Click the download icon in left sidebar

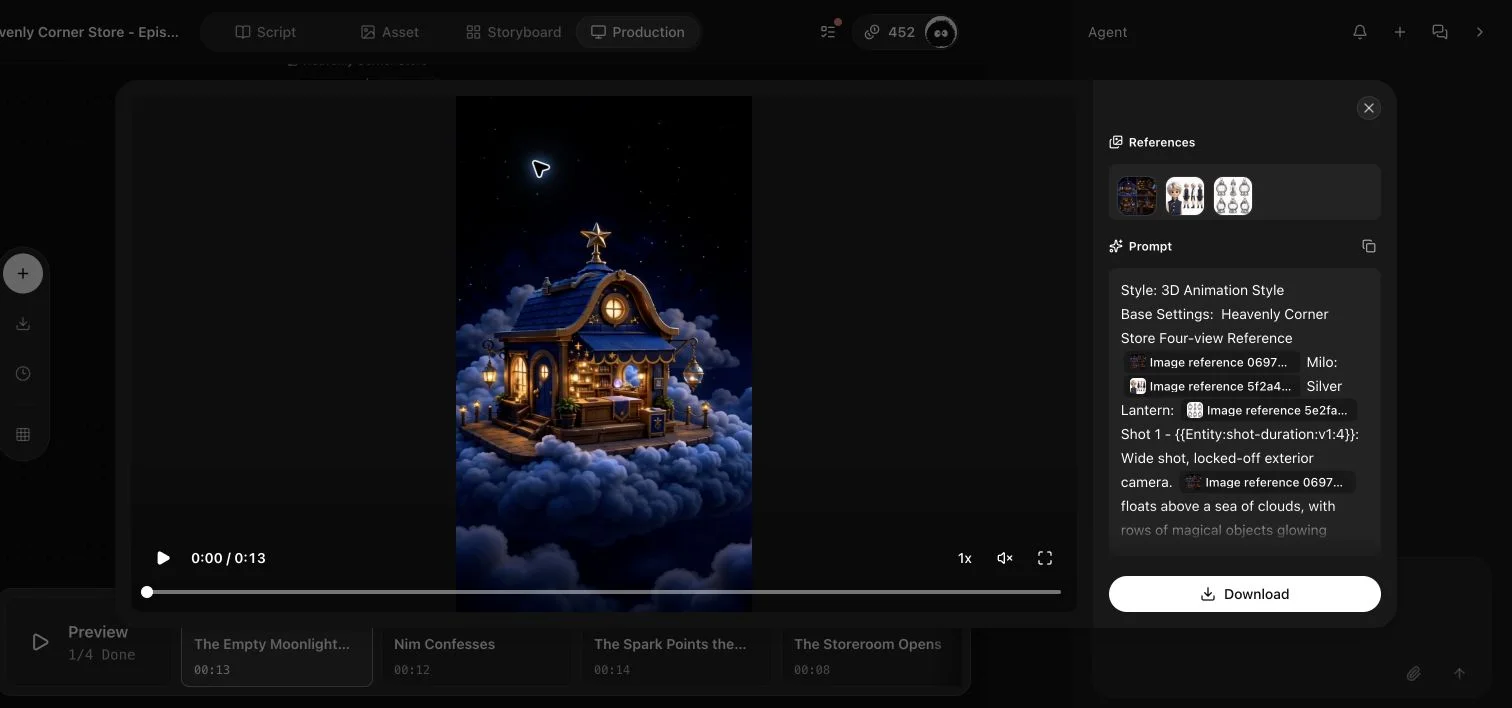23,324
